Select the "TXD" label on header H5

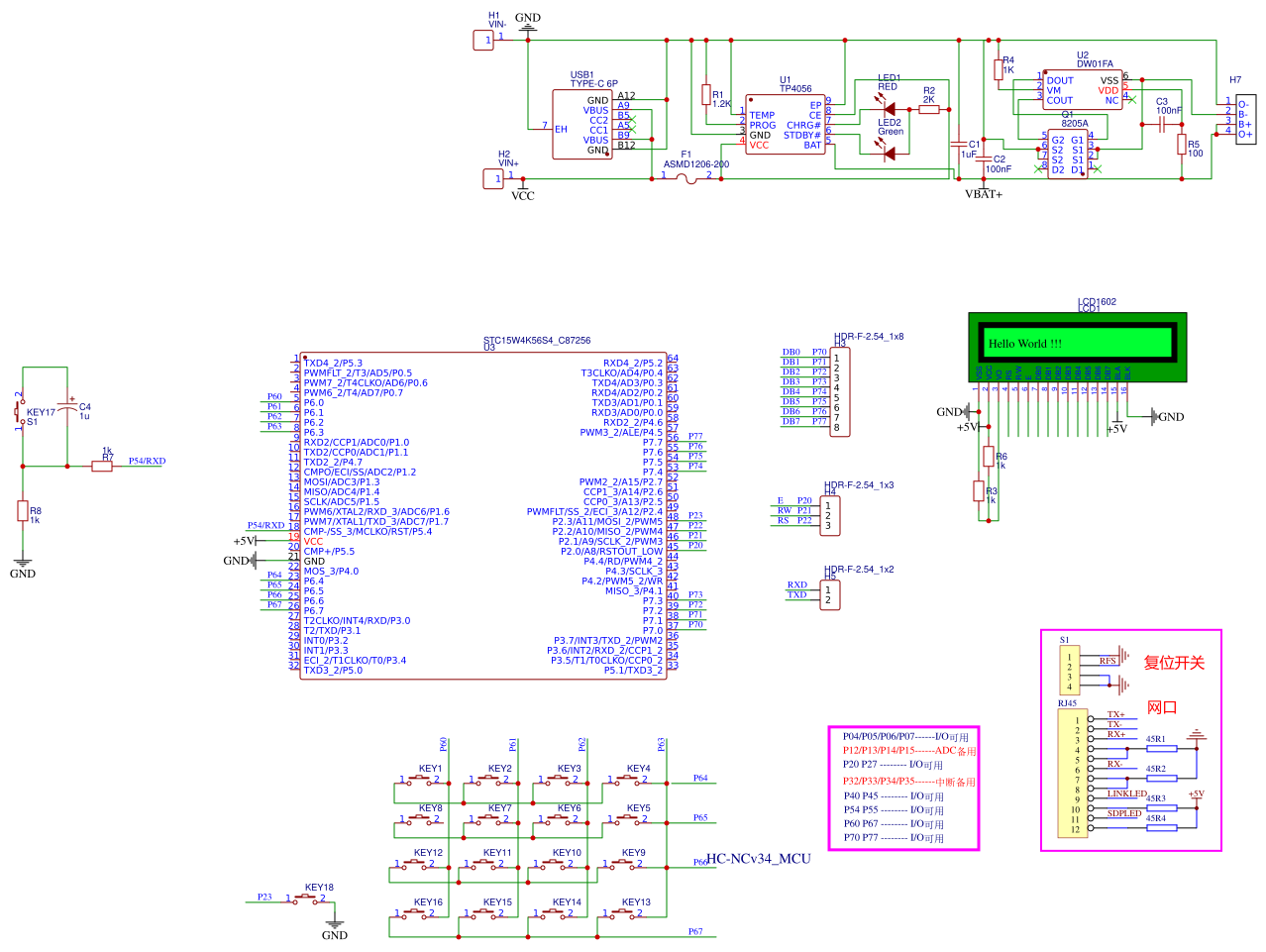click(x=797, y=594)
